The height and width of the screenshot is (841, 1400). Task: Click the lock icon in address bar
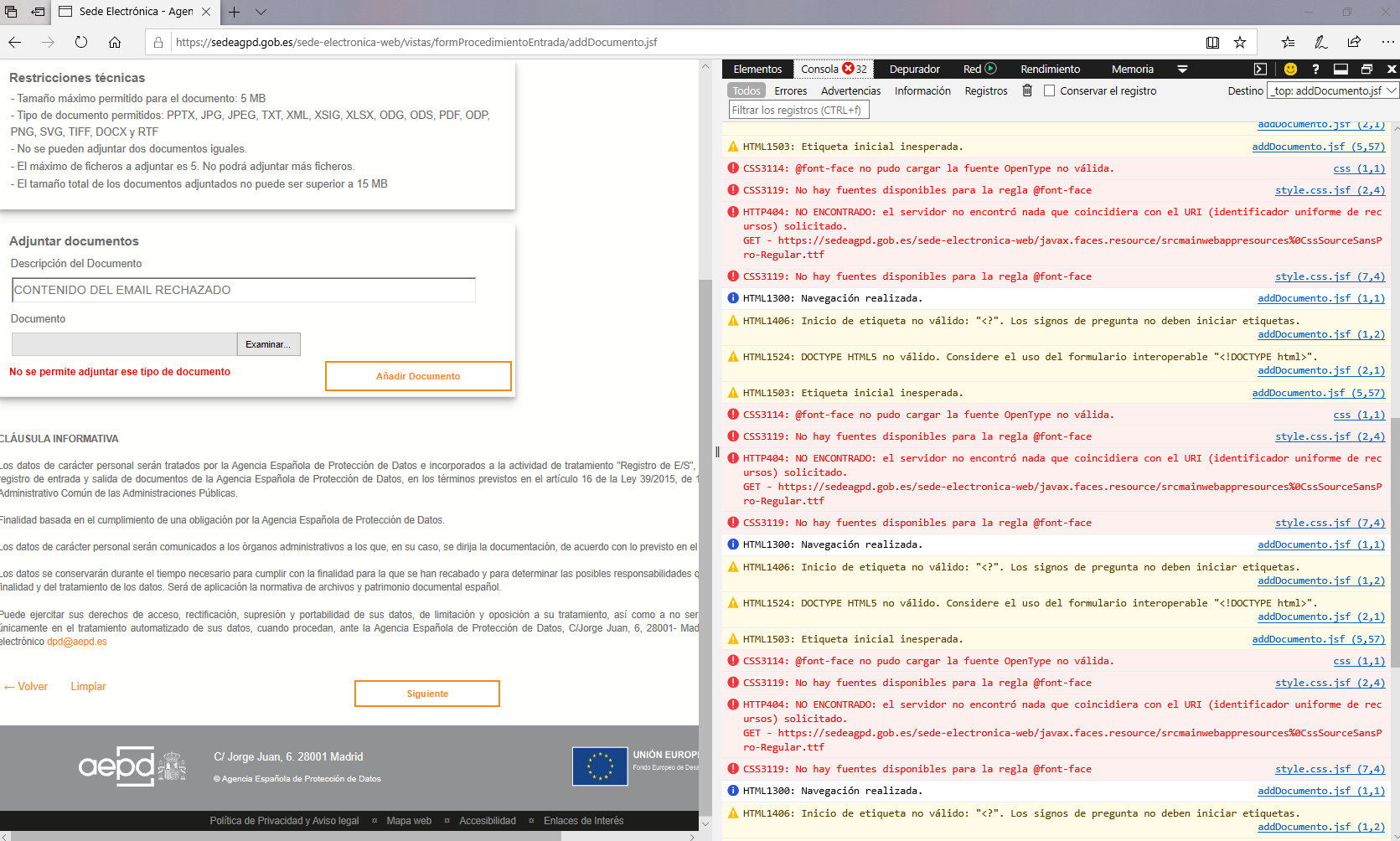[x=158, y=42]
